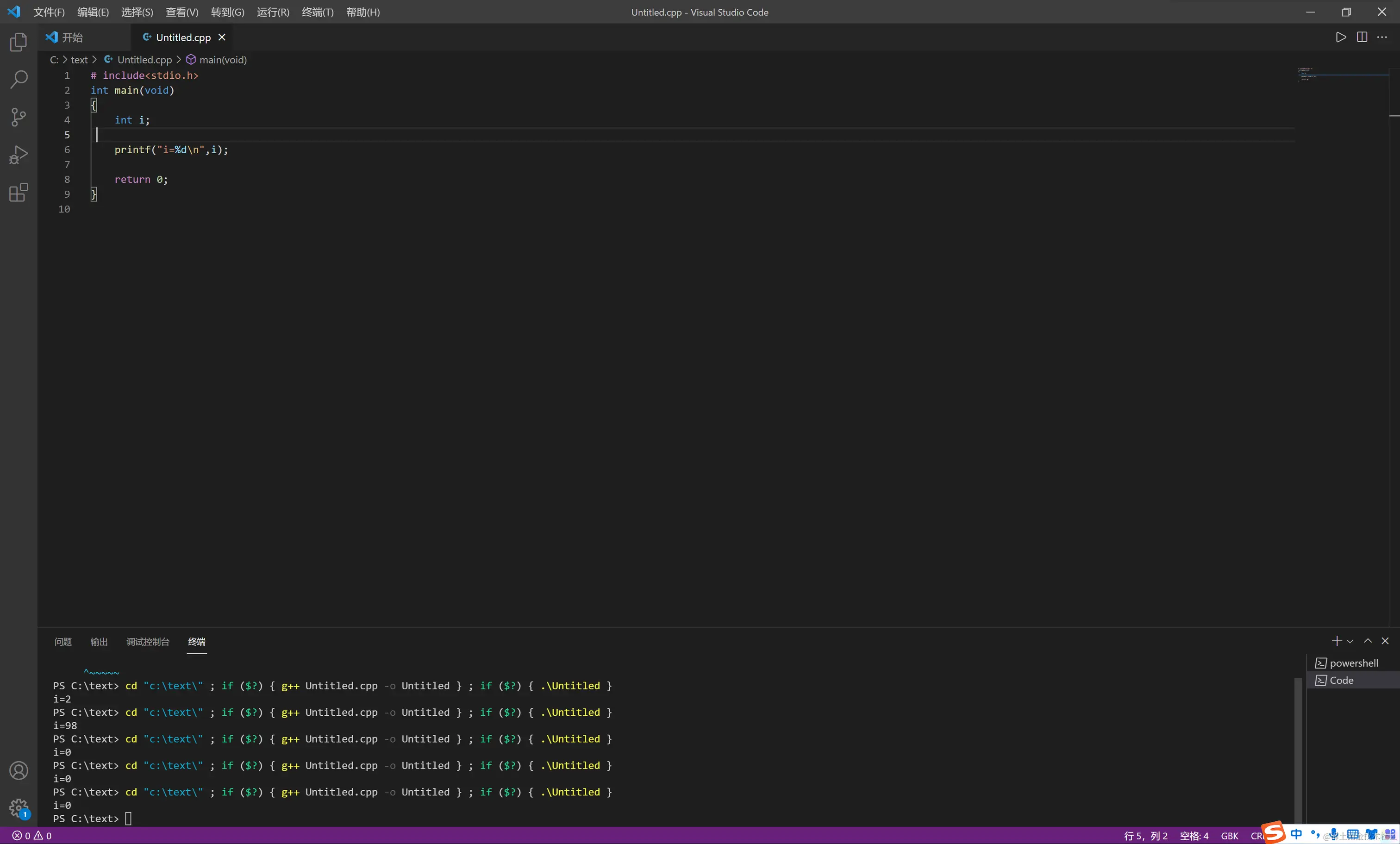This screenshot has height=844, width=1400.
Task: Open the Source Control view
Action: (x=18, y=117)
